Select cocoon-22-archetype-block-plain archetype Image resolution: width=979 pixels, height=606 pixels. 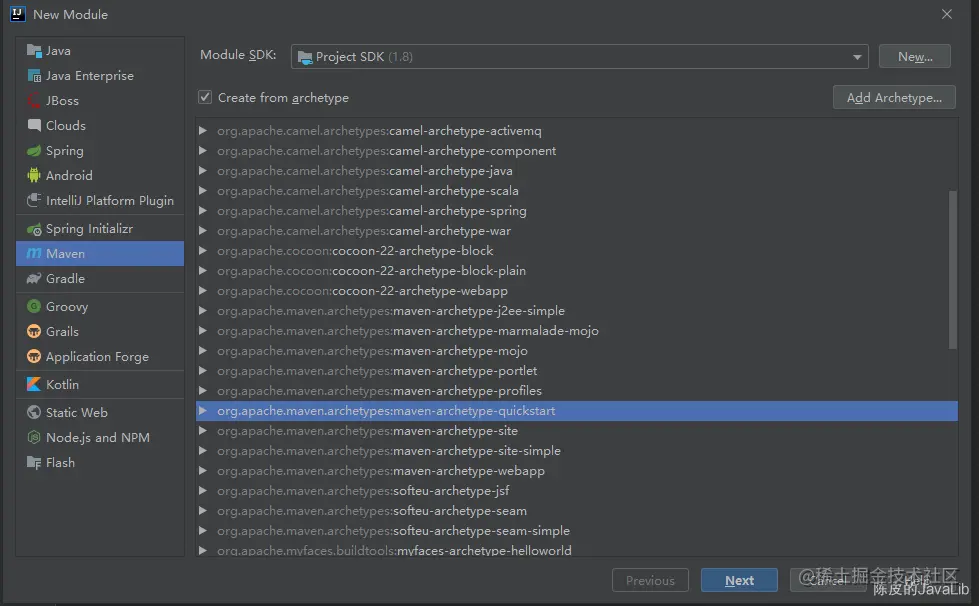click(x=577, y=270)
